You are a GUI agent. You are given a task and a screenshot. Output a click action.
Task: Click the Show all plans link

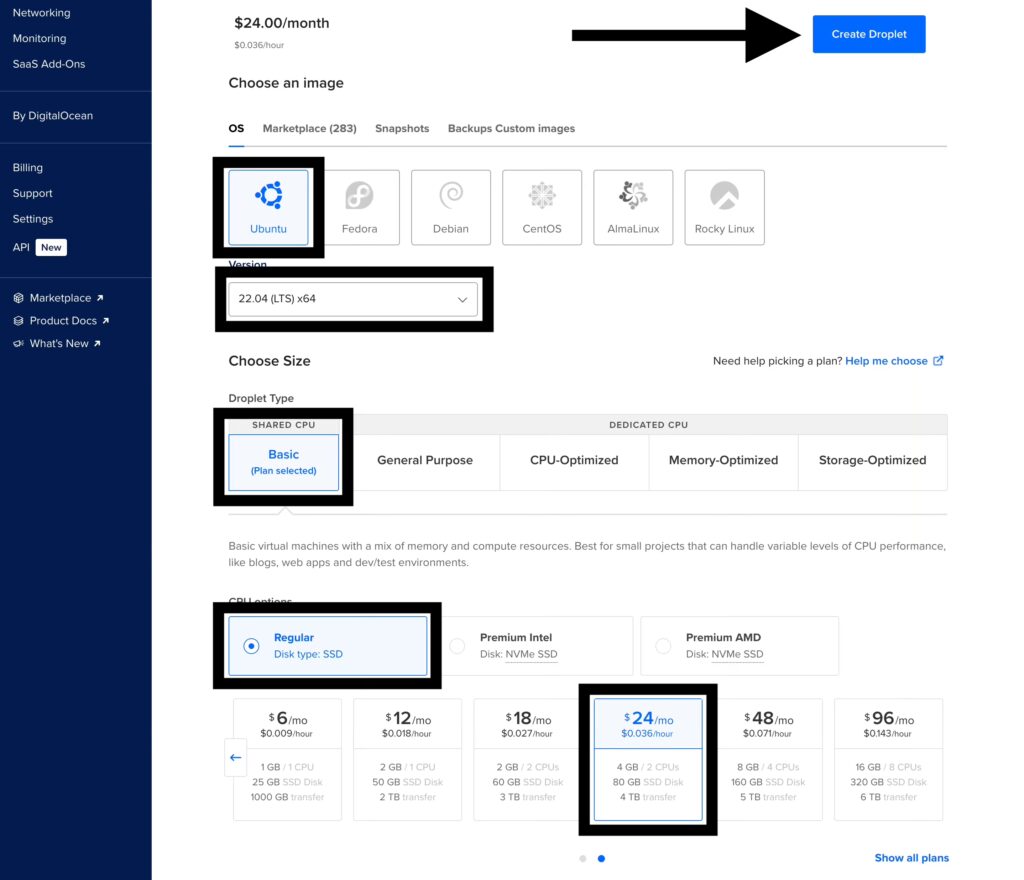[x=912, y=858]
